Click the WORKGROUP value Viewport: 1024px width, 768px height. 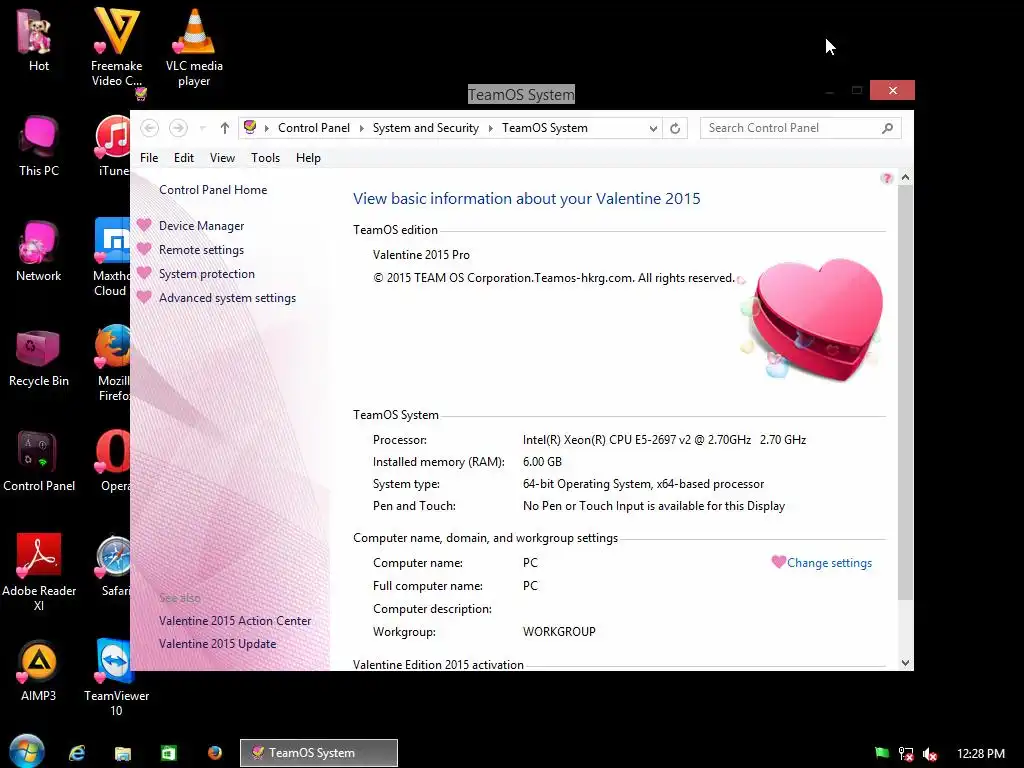(559, 632)
